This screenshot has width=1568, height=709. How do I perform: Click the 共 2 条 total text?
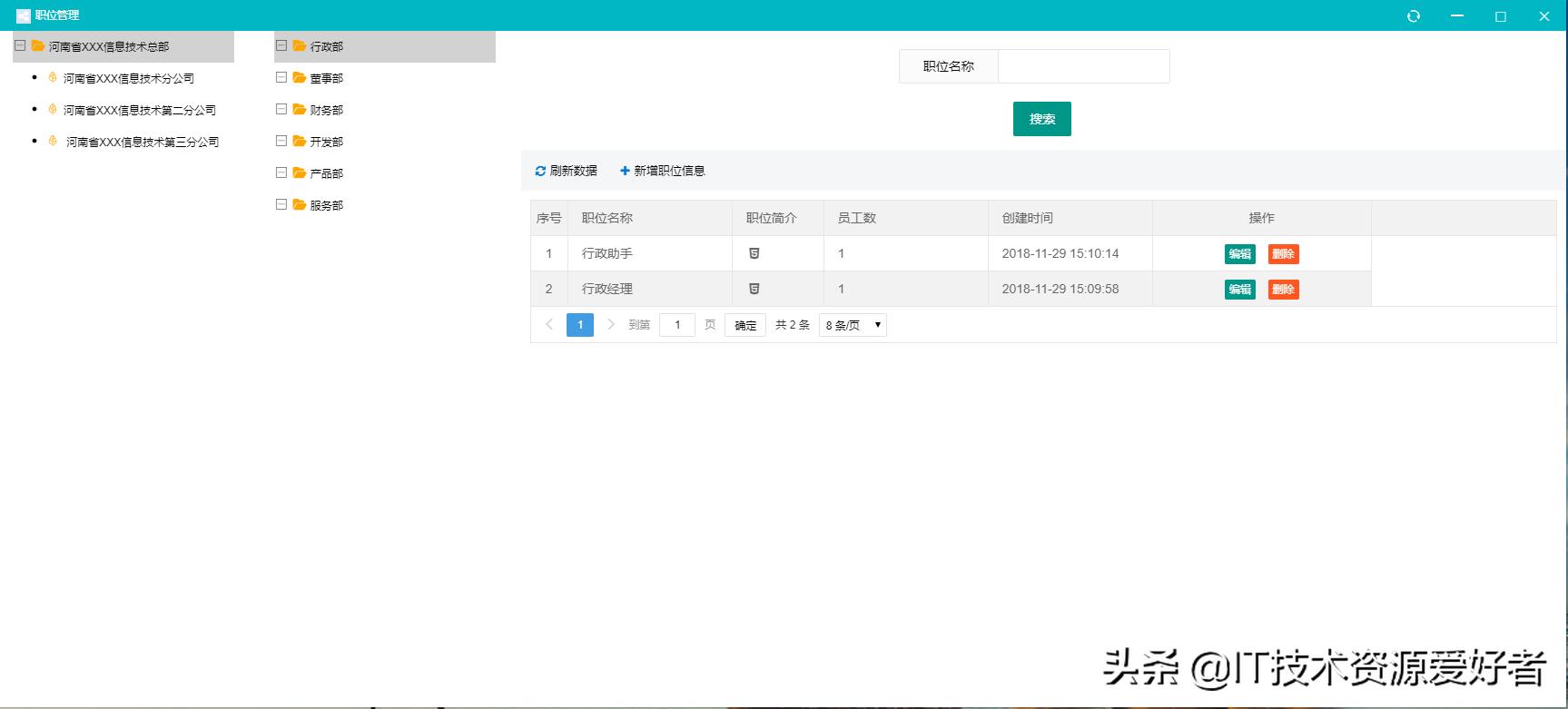click(x=792, y=325)
